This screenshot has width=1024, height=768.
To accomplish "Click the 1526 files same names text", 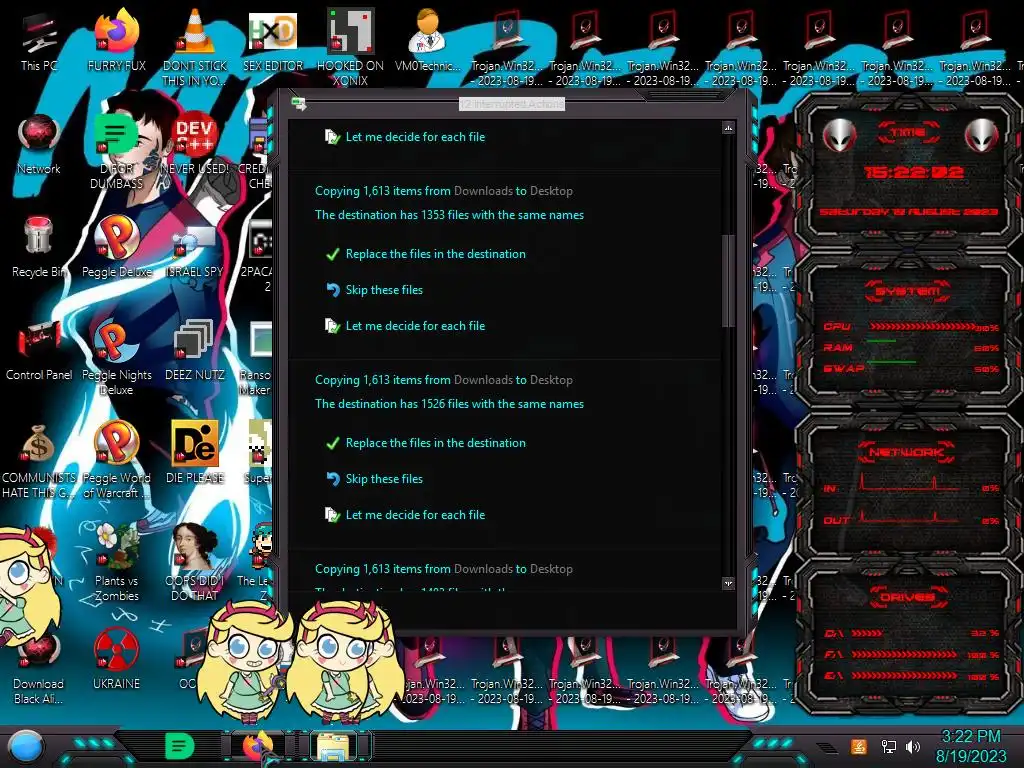I will point(449,404).
